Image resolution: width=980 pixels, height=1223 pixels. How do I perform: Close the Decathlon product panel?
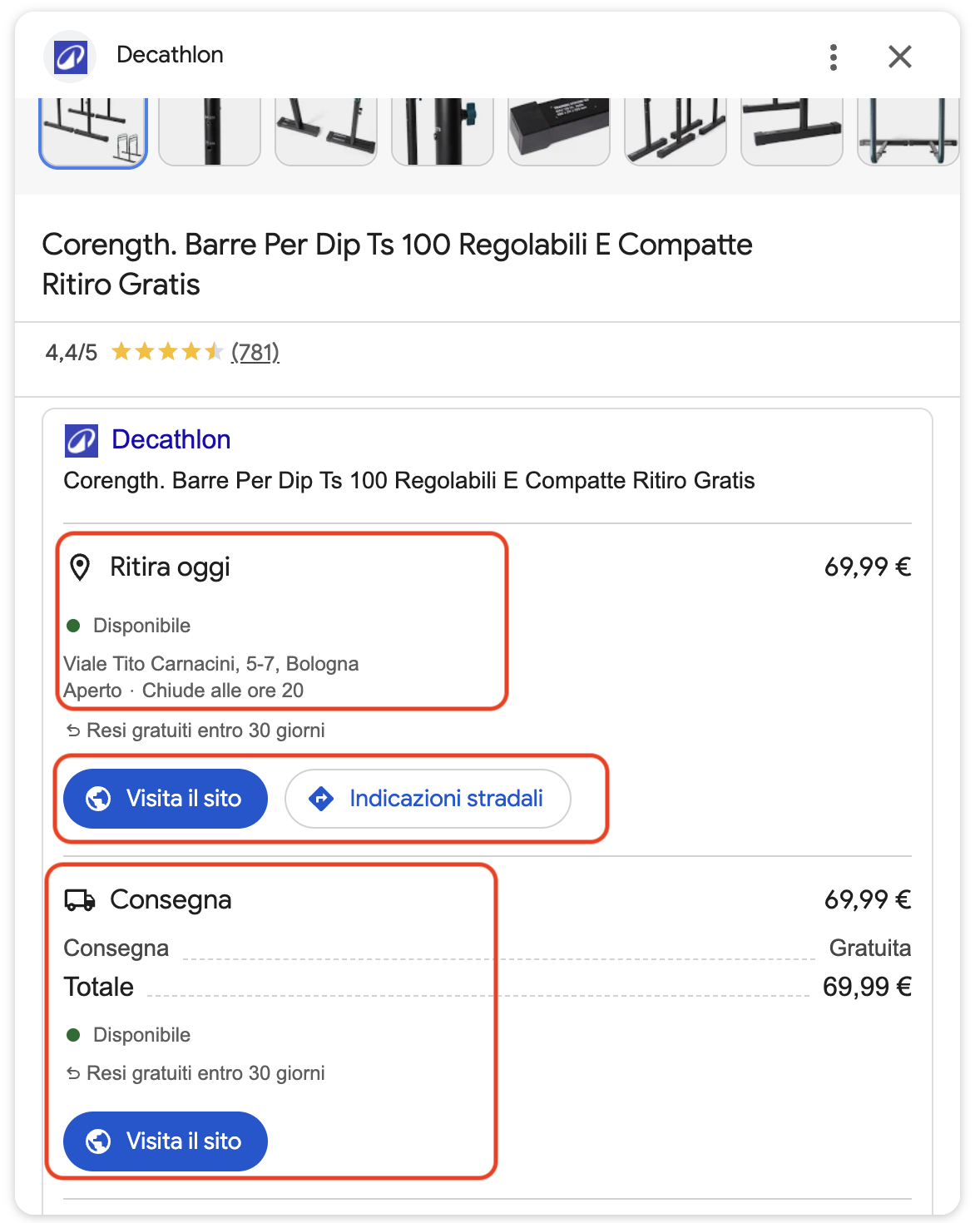click(900, 57)
